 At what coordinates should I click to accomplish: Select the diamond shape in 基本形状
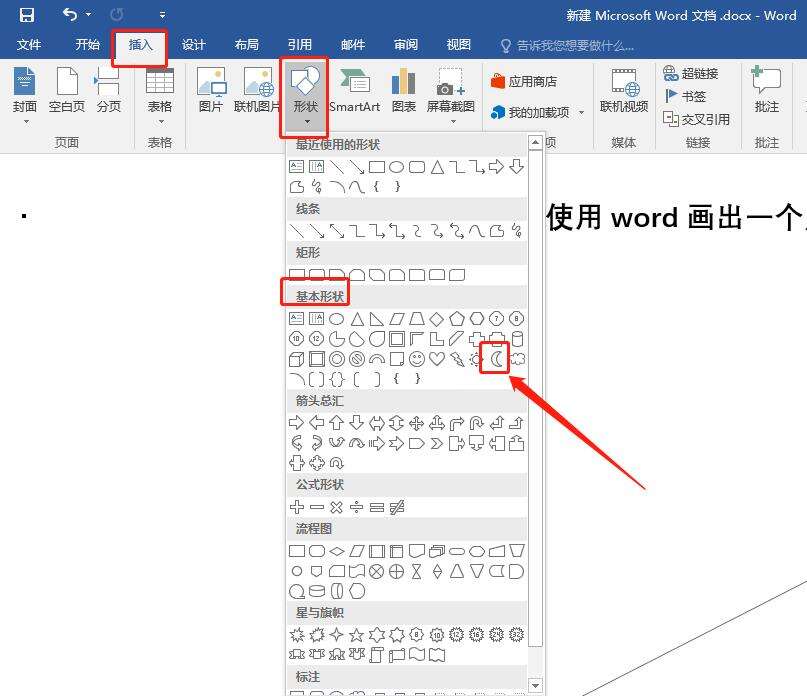tap(436, 319)
